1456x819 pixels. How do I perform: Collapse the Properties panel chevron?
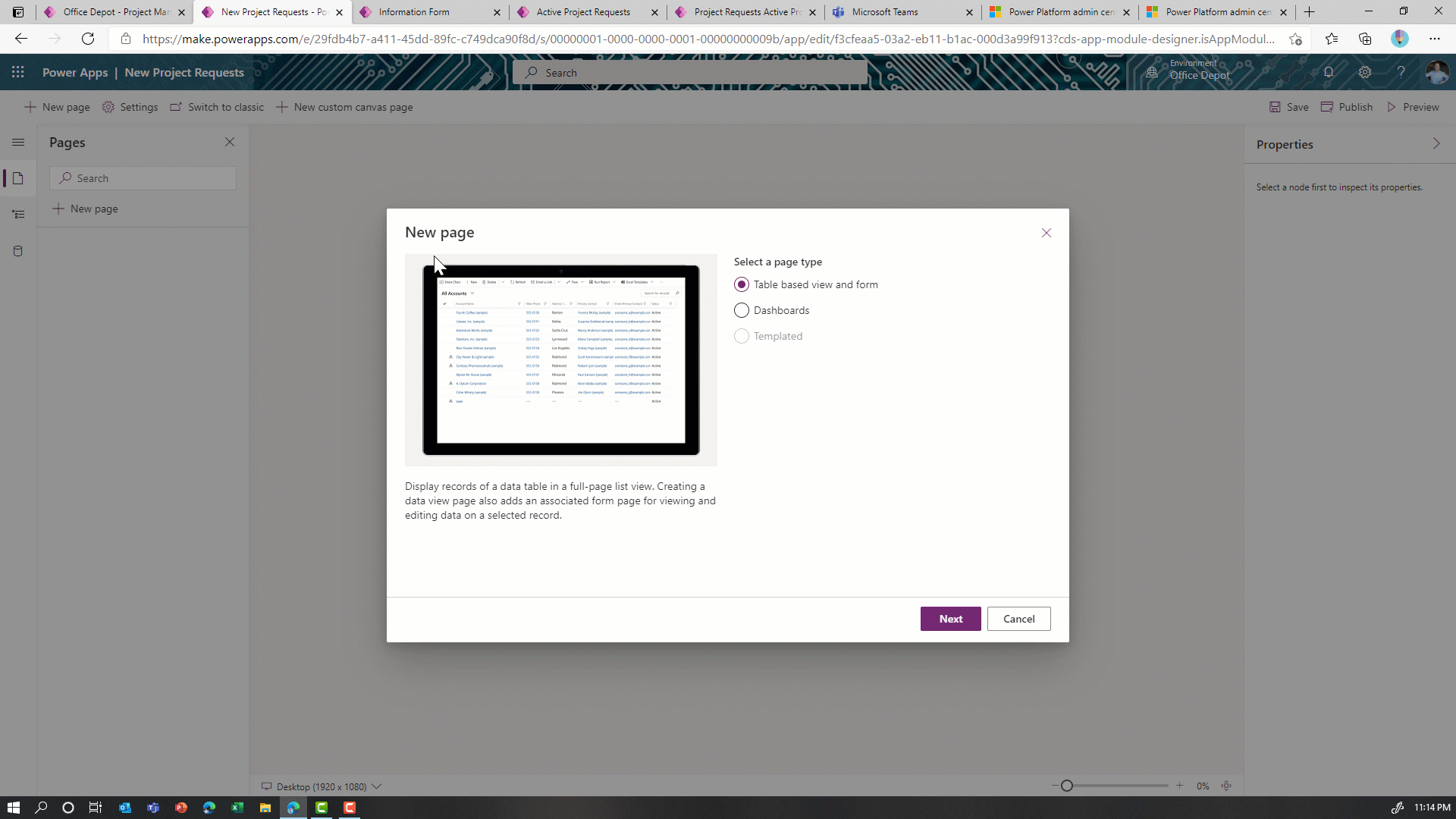pos(1436,143)
